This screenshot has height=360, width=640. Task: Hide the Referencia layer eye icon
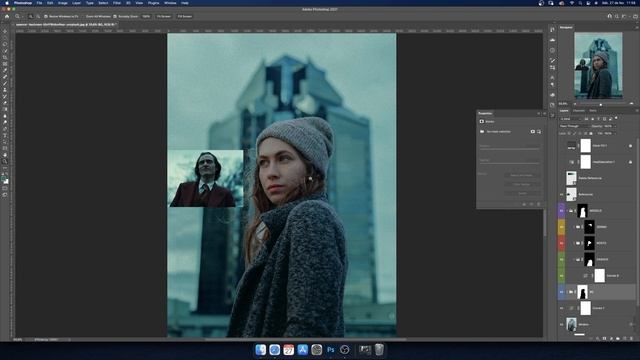[x=562, y=194]
